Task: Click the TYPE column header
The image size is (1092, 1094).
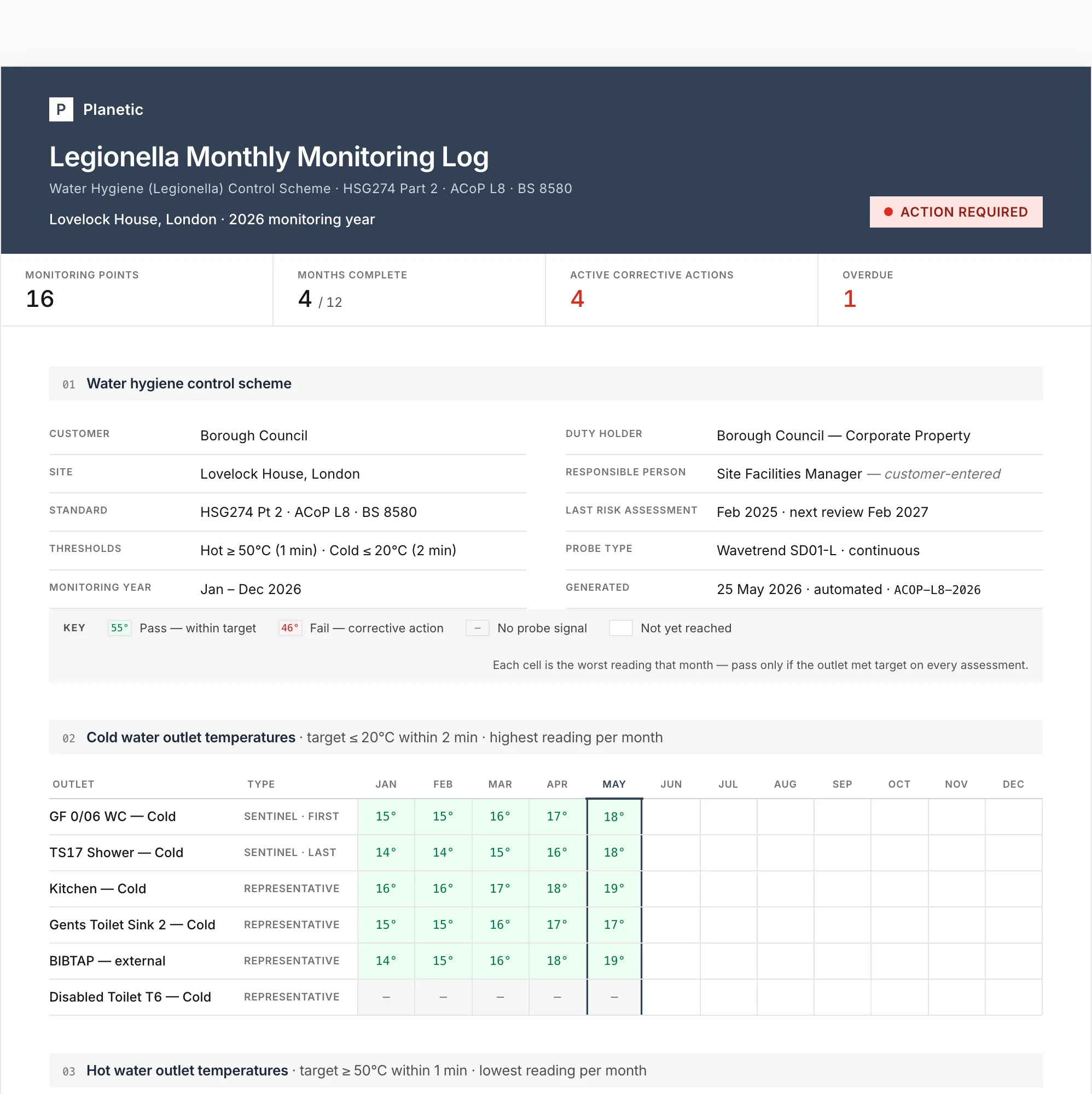Action: tap(260, 784)
